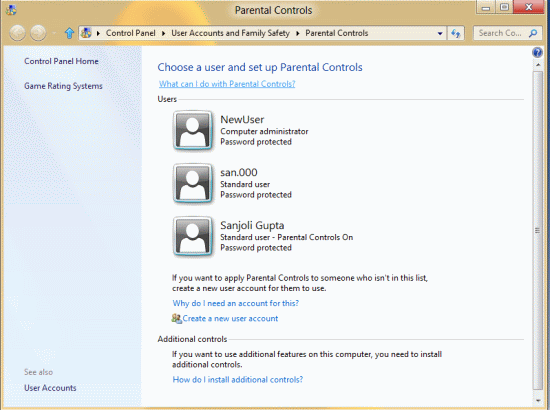
Task: Click the search magnifier icon
Action: [x=533, y=33]
